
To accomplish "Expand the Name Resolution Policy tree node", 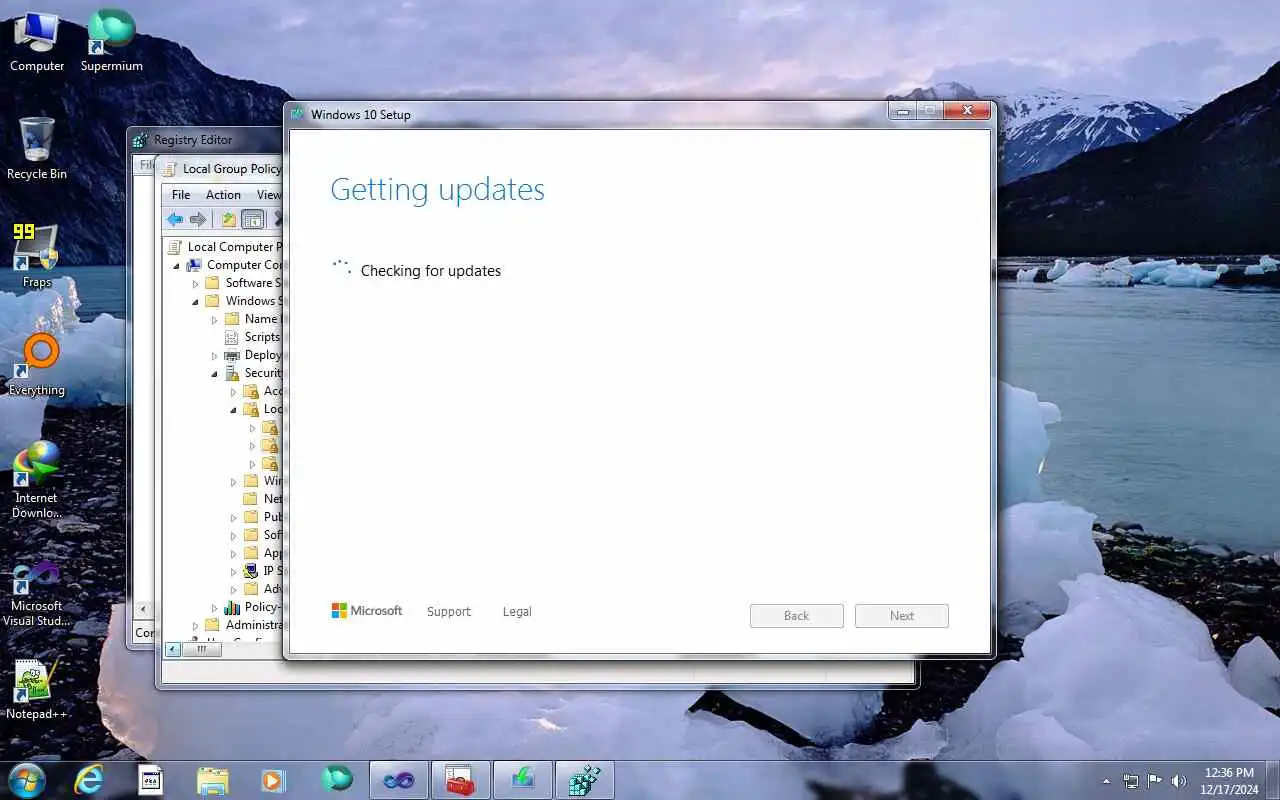I will click(214, 319).
